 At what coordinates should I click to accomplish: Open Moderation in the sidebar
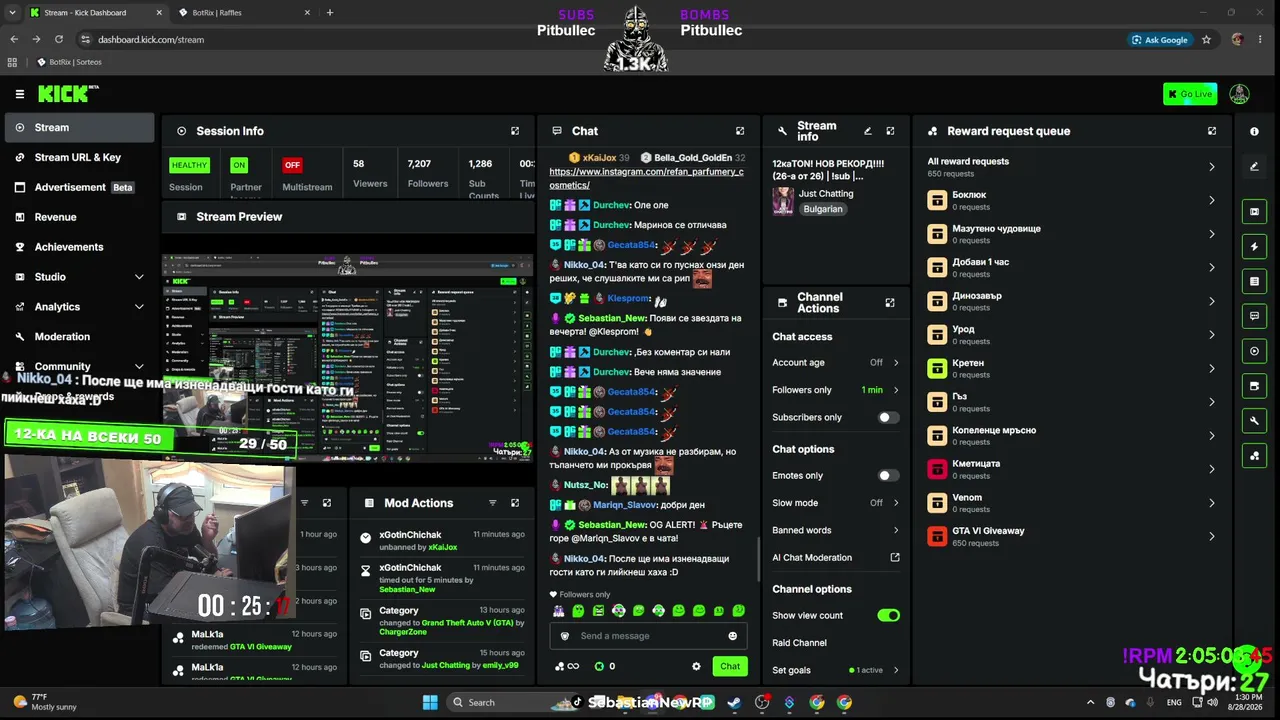pos(80,337)
